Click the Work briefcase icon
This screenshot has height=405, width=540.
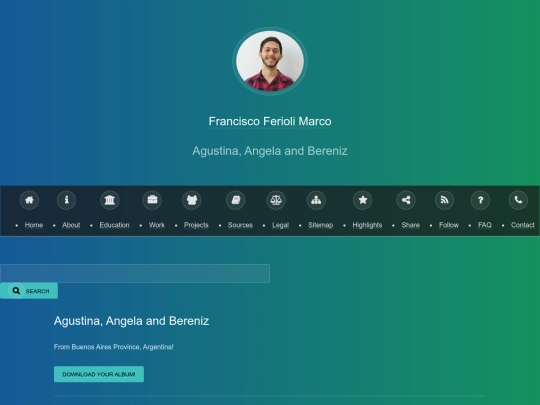pyautogui.click(x=152, y=200)
